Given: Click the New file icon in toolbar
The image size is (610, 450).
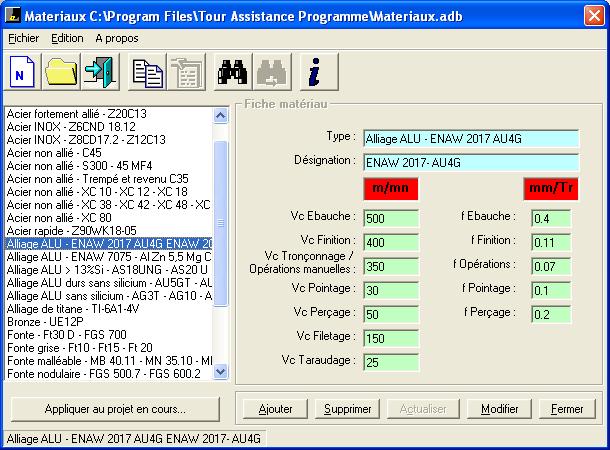Looking at the screenshot, I should tap(23, 72).
